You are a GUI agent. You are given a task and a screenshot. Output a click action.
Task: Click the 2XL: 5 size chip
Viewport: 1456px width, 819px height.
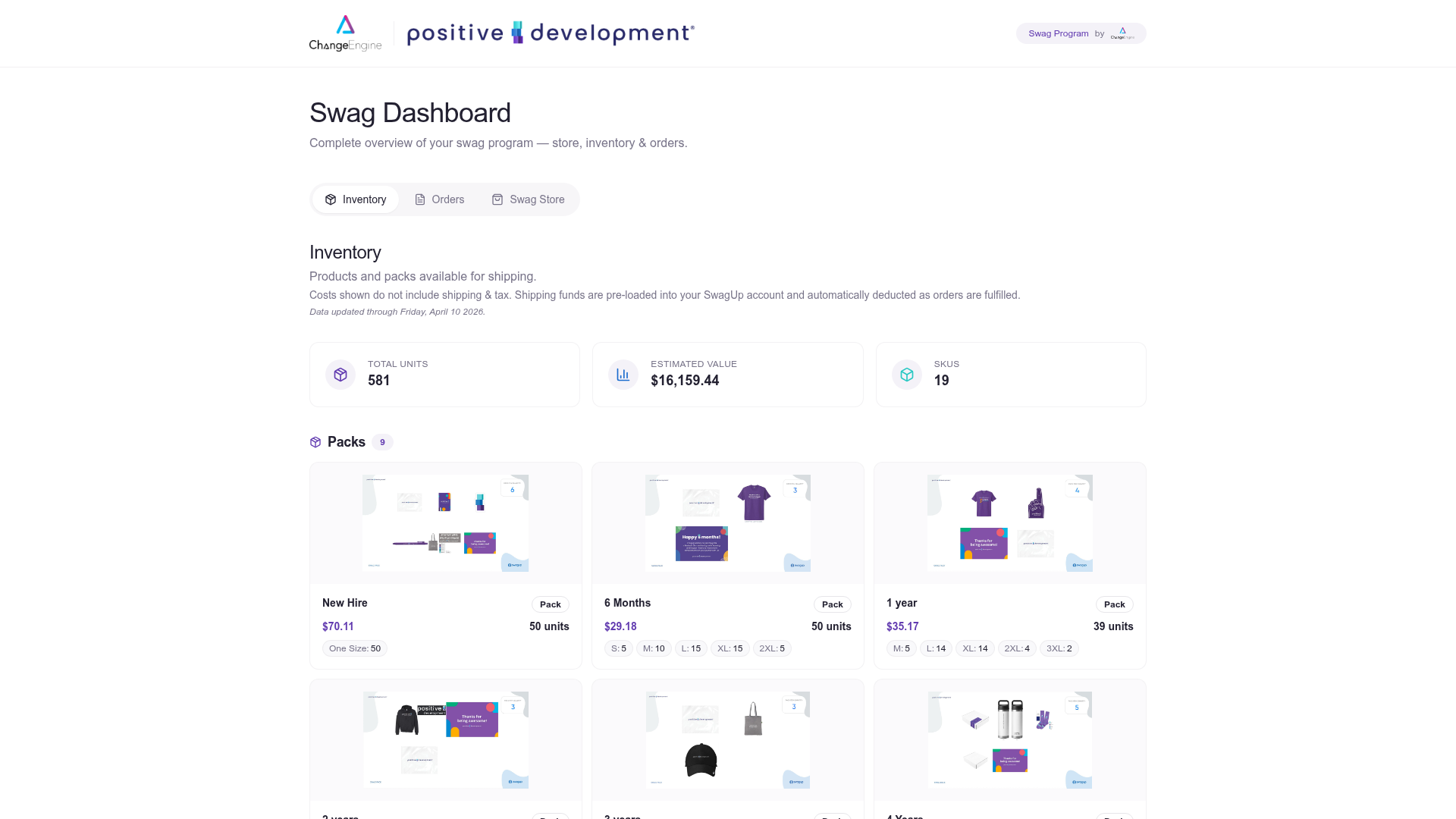pyautogui.click(x=772, y=648)
